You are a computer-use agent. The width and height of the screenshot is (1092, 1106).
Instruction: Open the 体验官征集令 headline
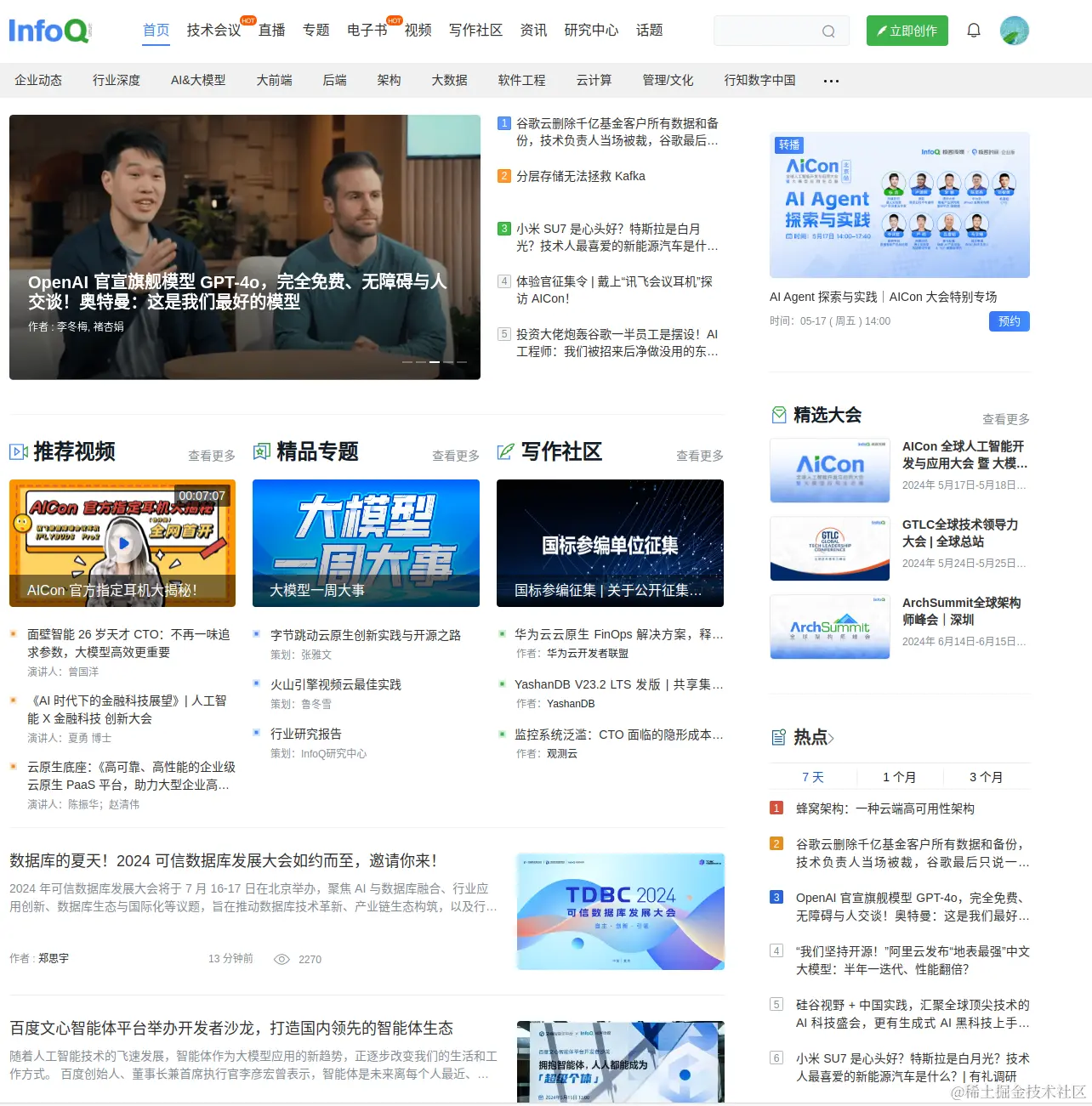coord(614,290)
